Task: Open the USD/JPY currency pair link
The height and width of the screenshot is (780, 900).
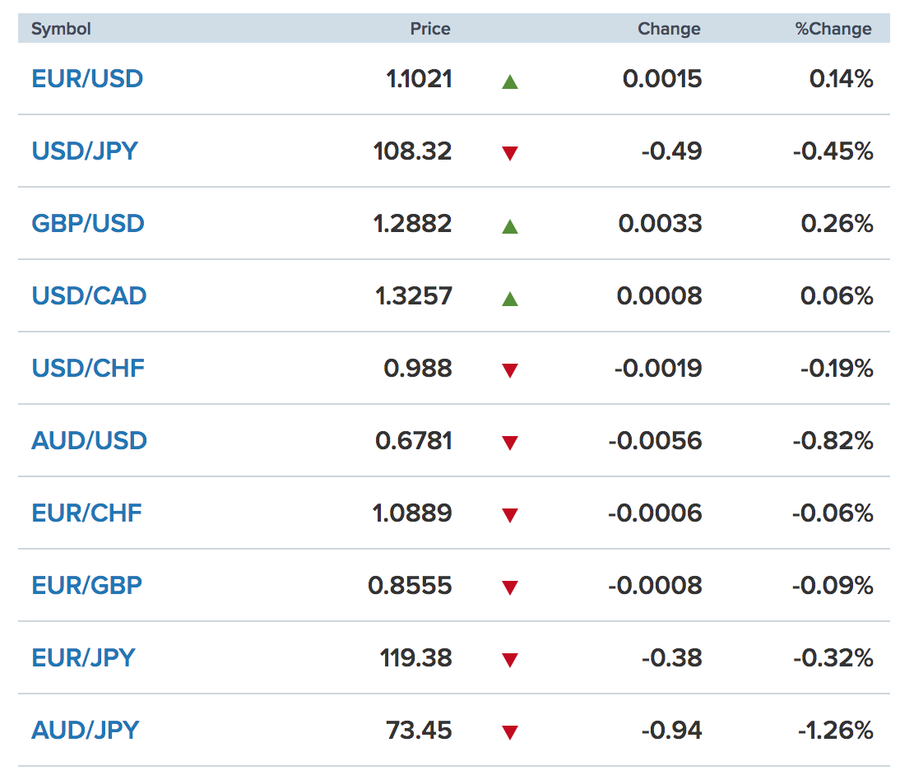Action: [85, 151]
